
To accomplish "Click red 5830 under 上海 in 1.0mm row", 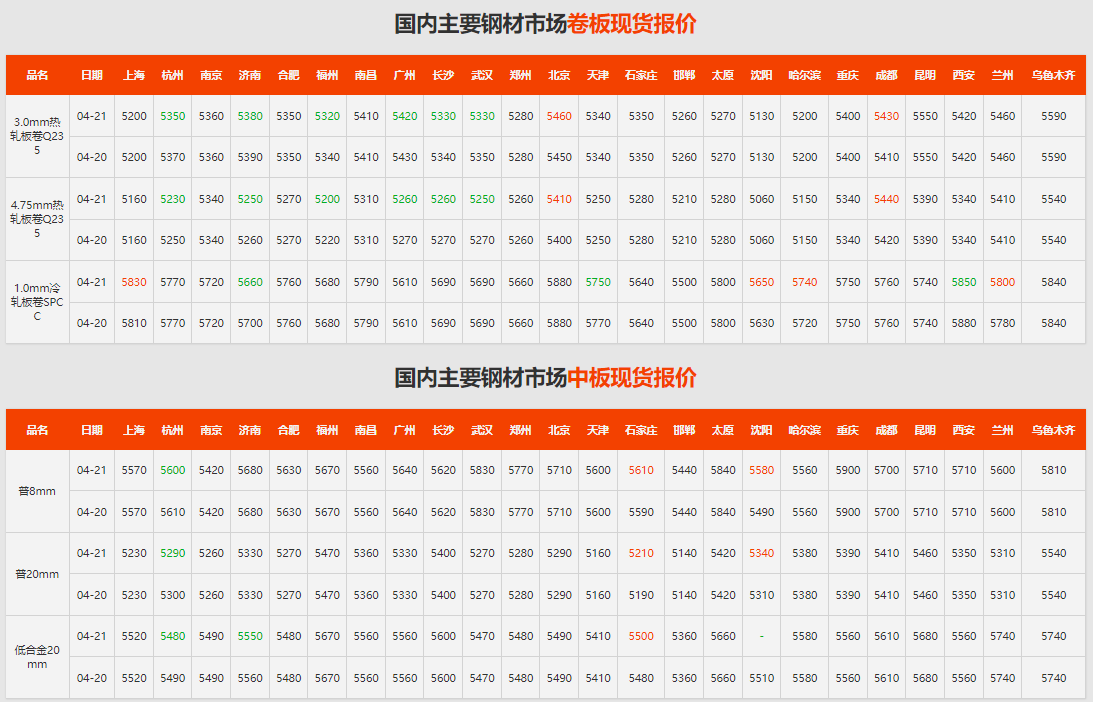I will click(x=134, y=282).
